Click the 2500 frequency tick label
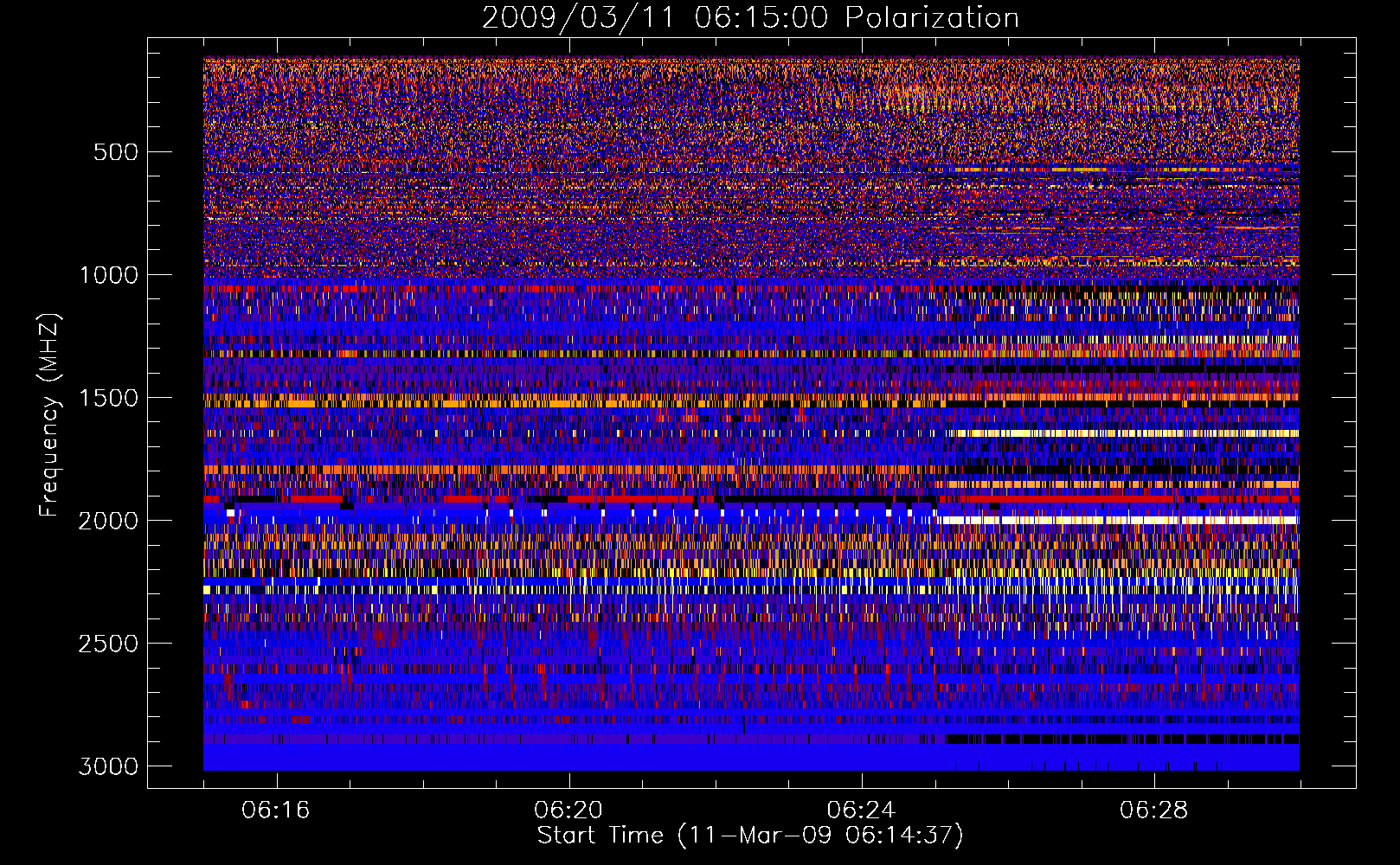The image size is (1400, 865). pos(108,644)
